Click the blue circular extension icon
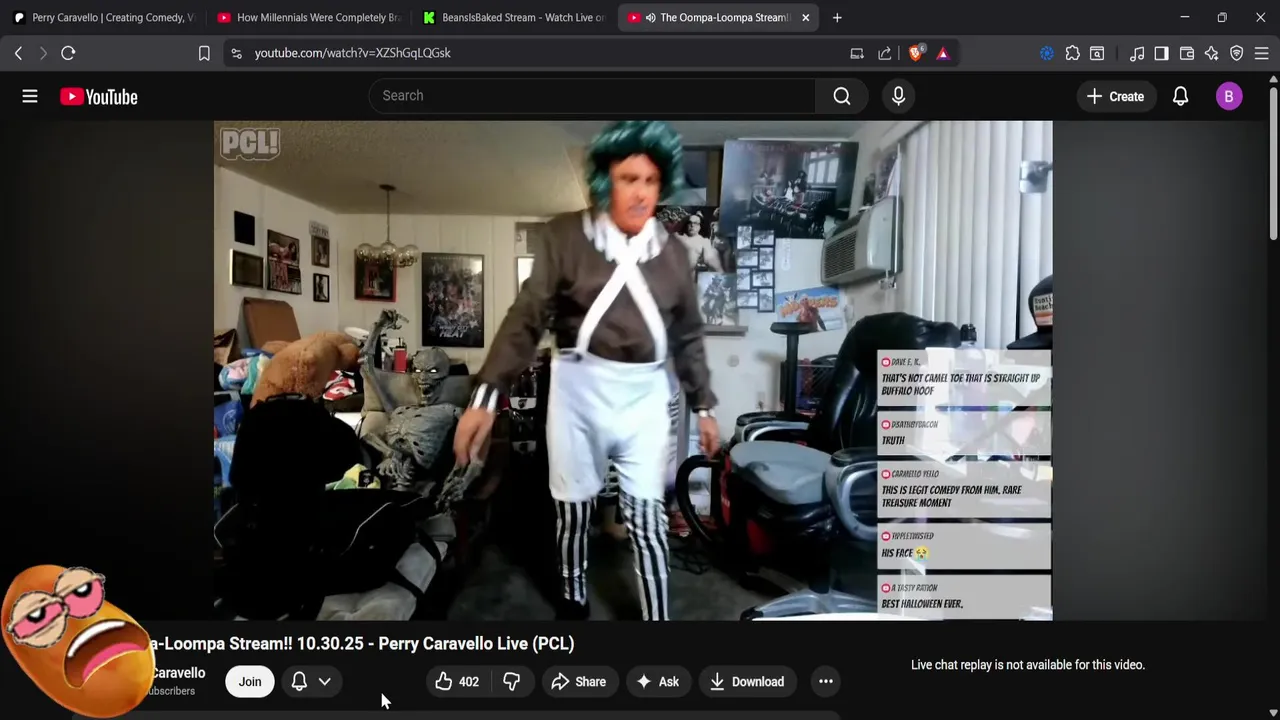 (x=1047, y=53)
